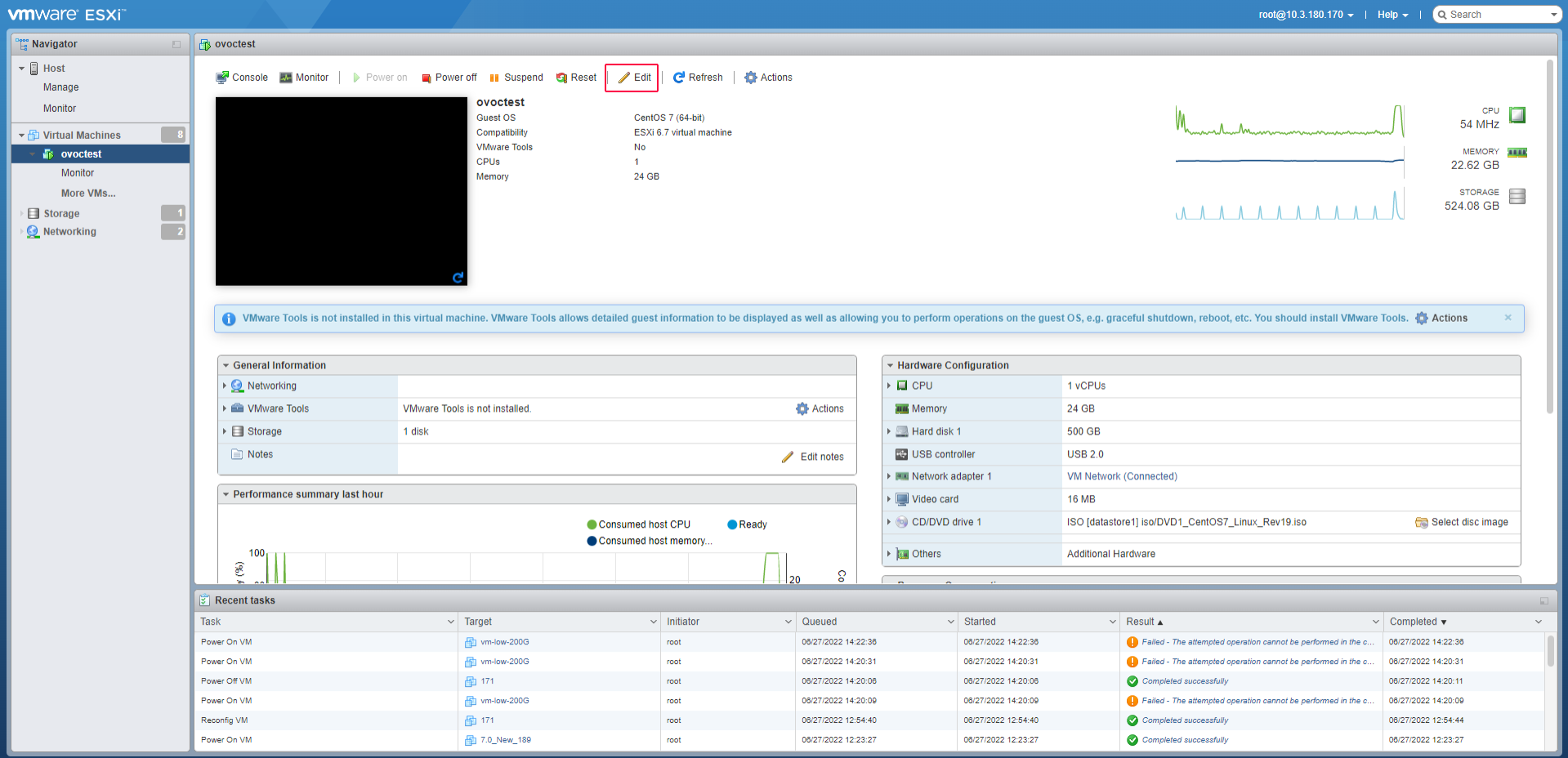
Task: Expand the Hard disk 1 details
Action: coord(889,431)
